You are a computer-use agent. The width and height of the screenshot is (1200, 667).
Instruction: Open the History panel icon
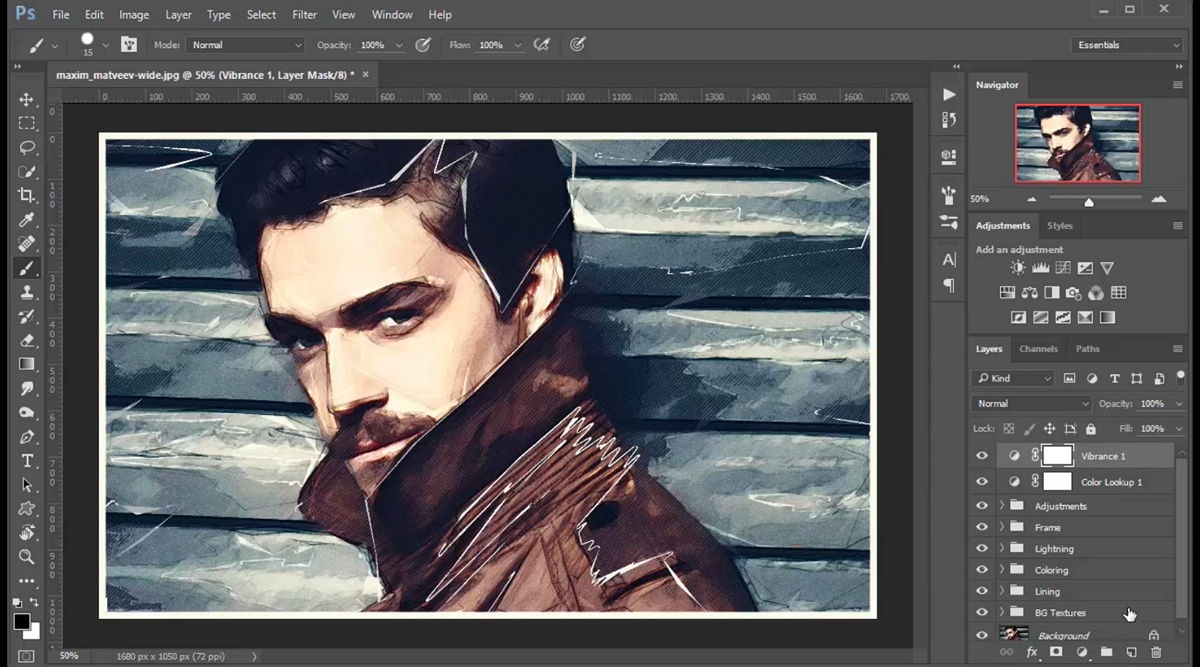[949, 119]
